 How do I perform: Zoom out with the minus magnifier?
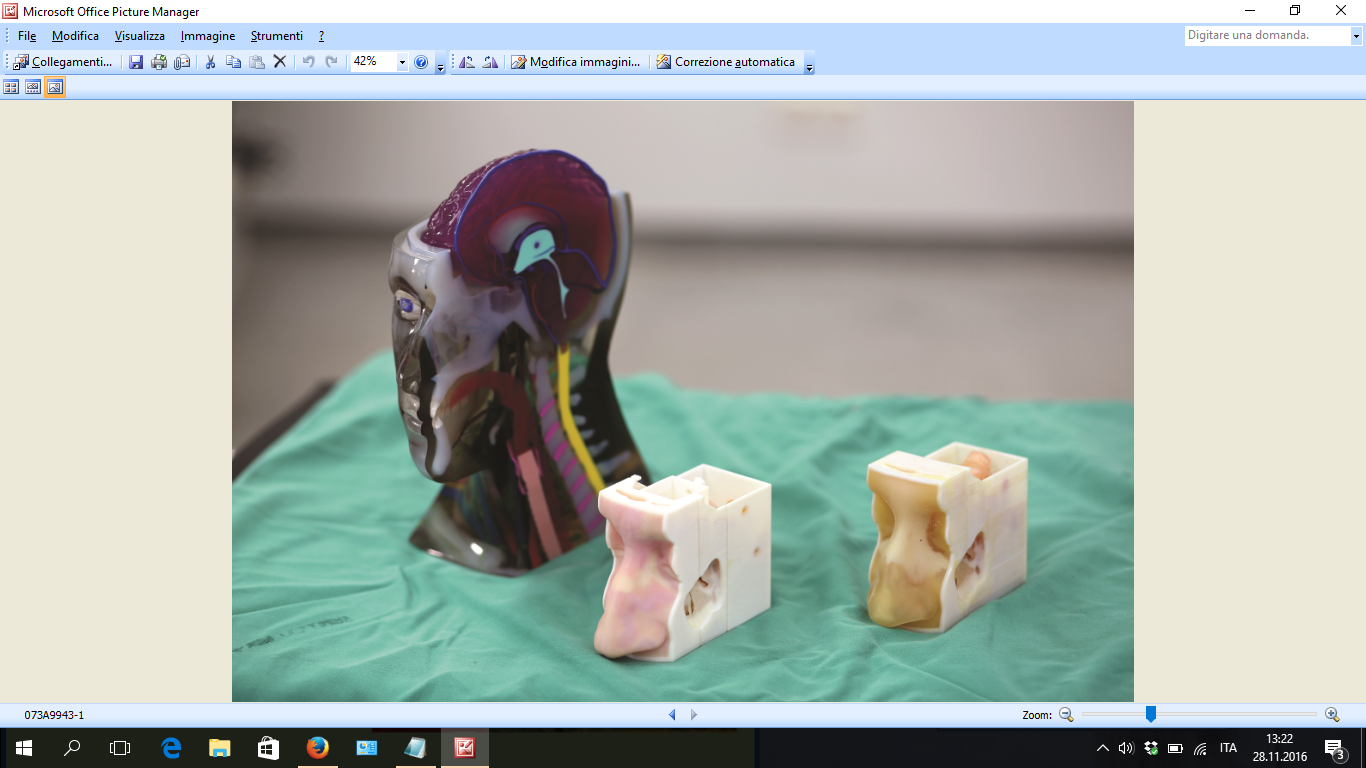(1066, 714)
